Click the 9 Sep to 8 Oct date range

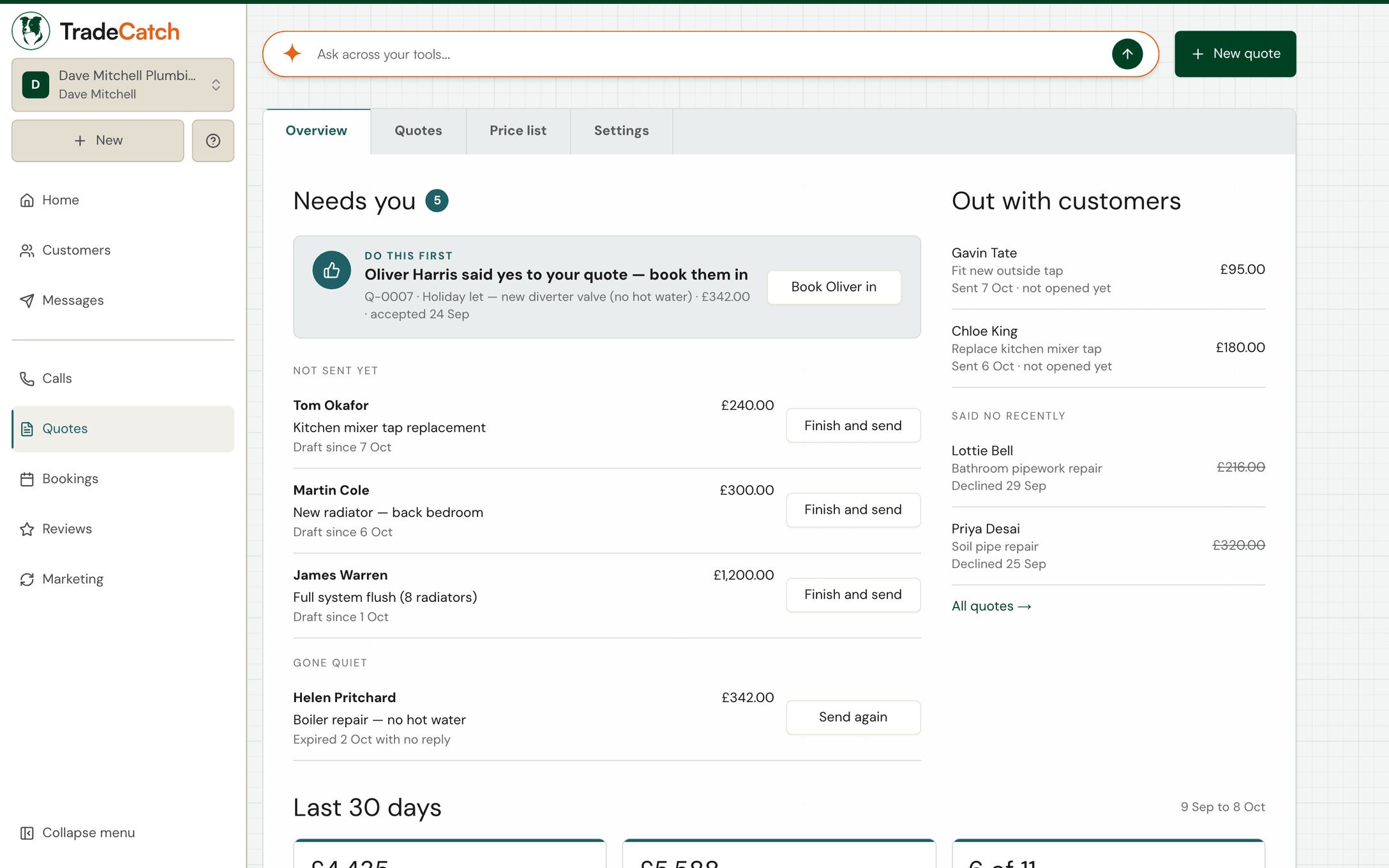click(1222, 807)
